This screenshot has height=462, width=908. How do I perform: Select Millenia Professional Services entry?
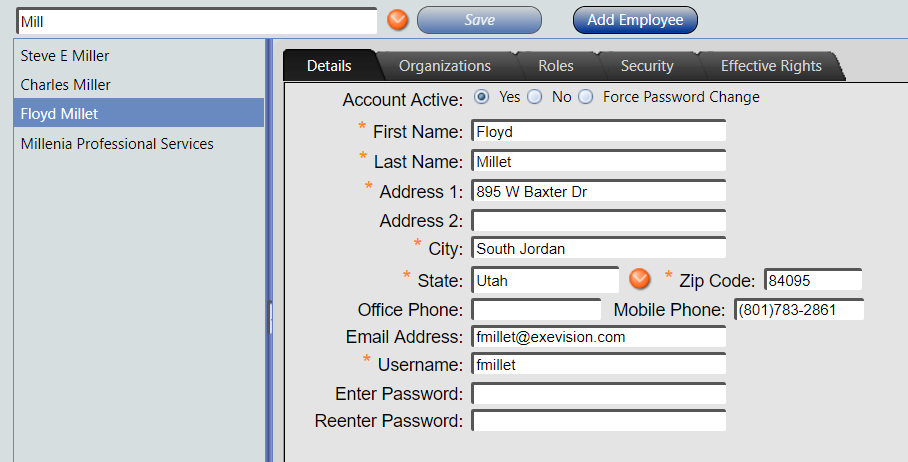(x=117, y=143)
